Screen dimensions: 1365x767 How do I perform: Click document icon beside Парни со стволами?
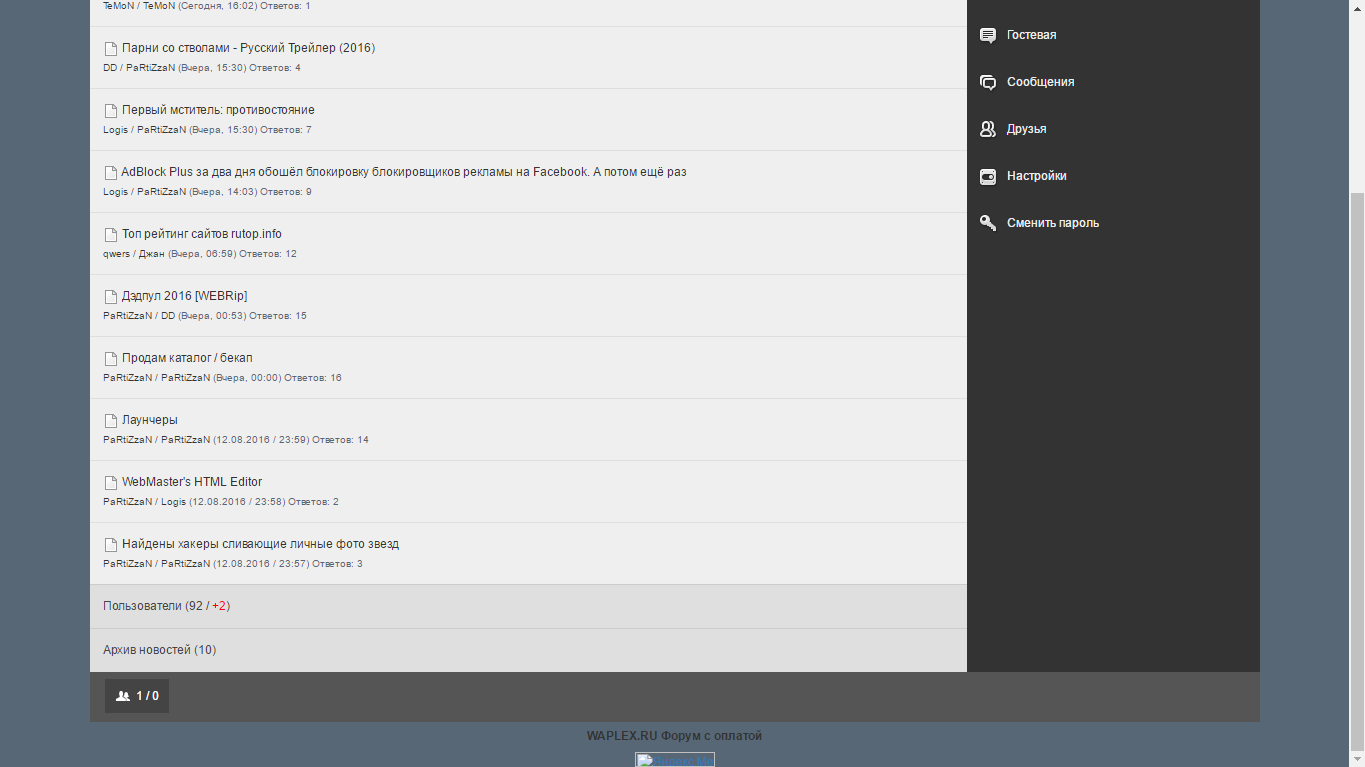(111, 48)
